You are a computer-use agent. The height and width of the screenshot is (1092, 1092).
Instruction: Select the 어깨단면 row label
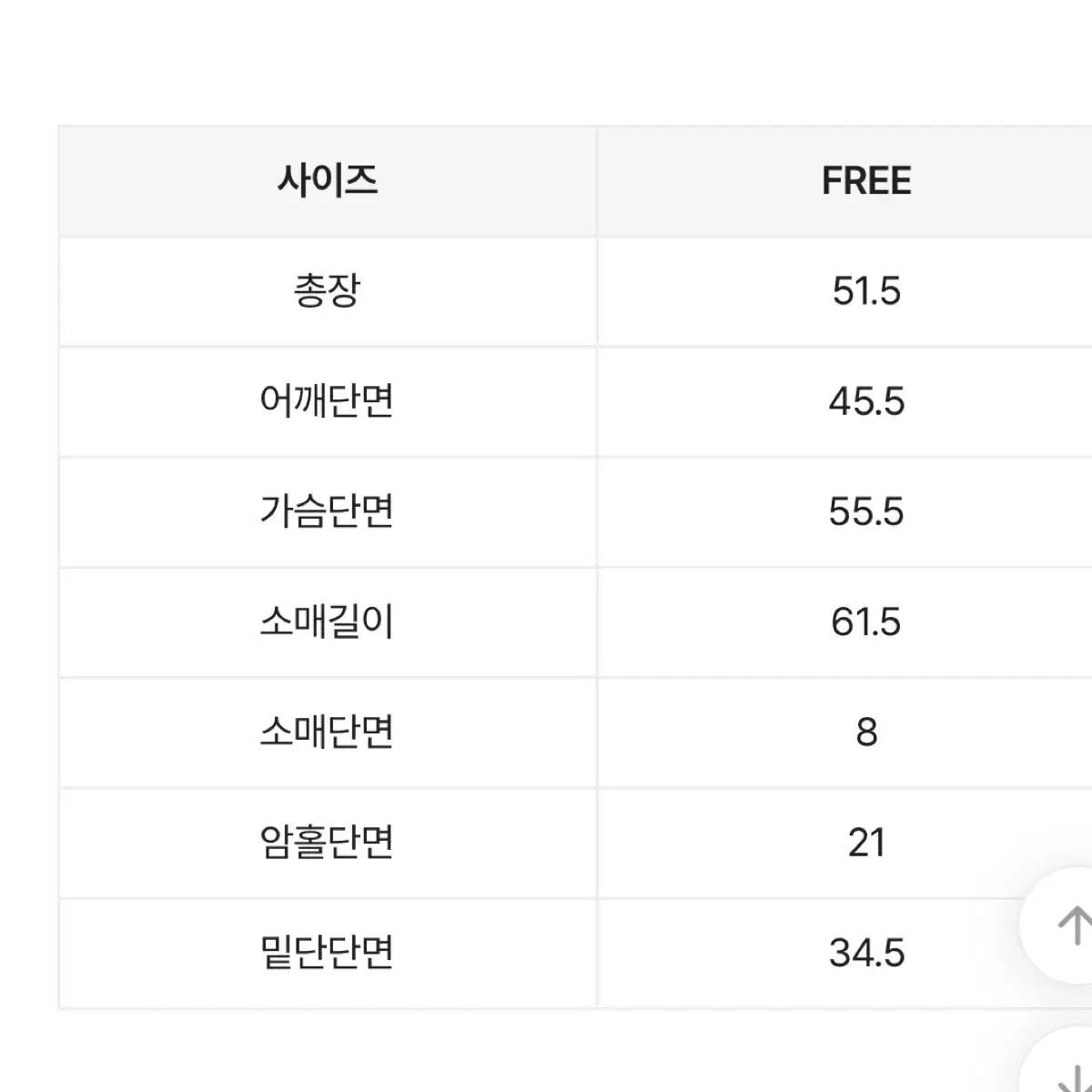pos(328,401)
